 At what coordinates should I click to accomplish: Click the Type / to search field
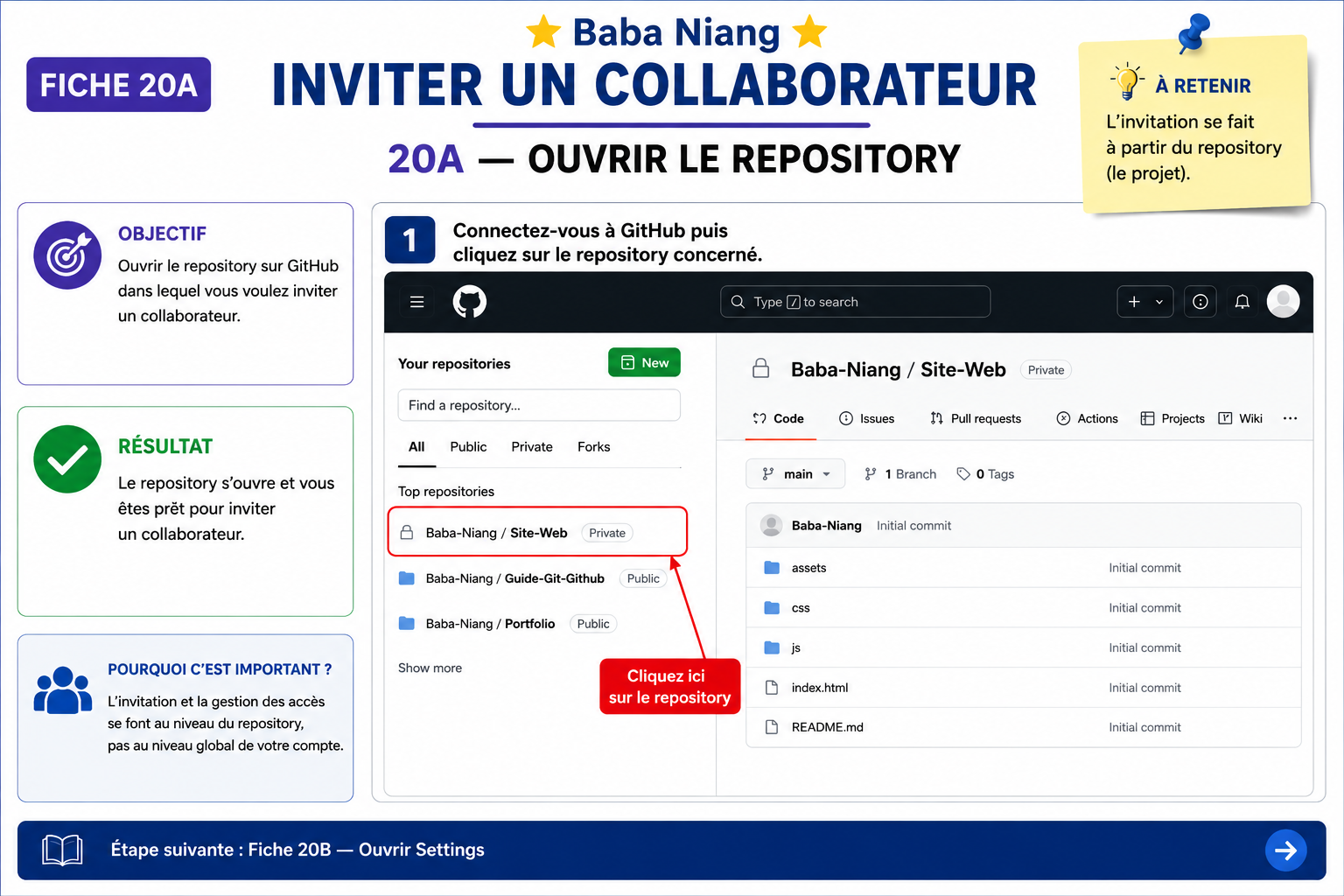coord(856,302)
